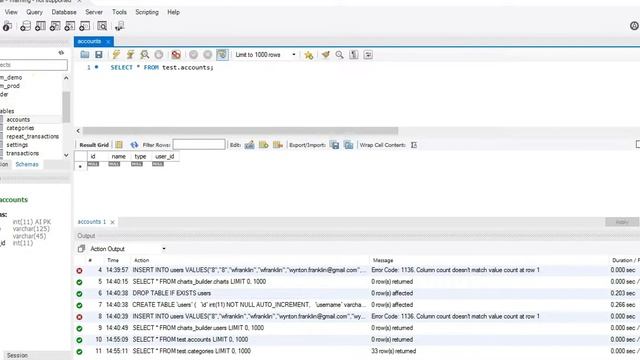Screen dimensions: 640x360
Task: Switch to the Schemas tab
Action: (x=27, y=164)
